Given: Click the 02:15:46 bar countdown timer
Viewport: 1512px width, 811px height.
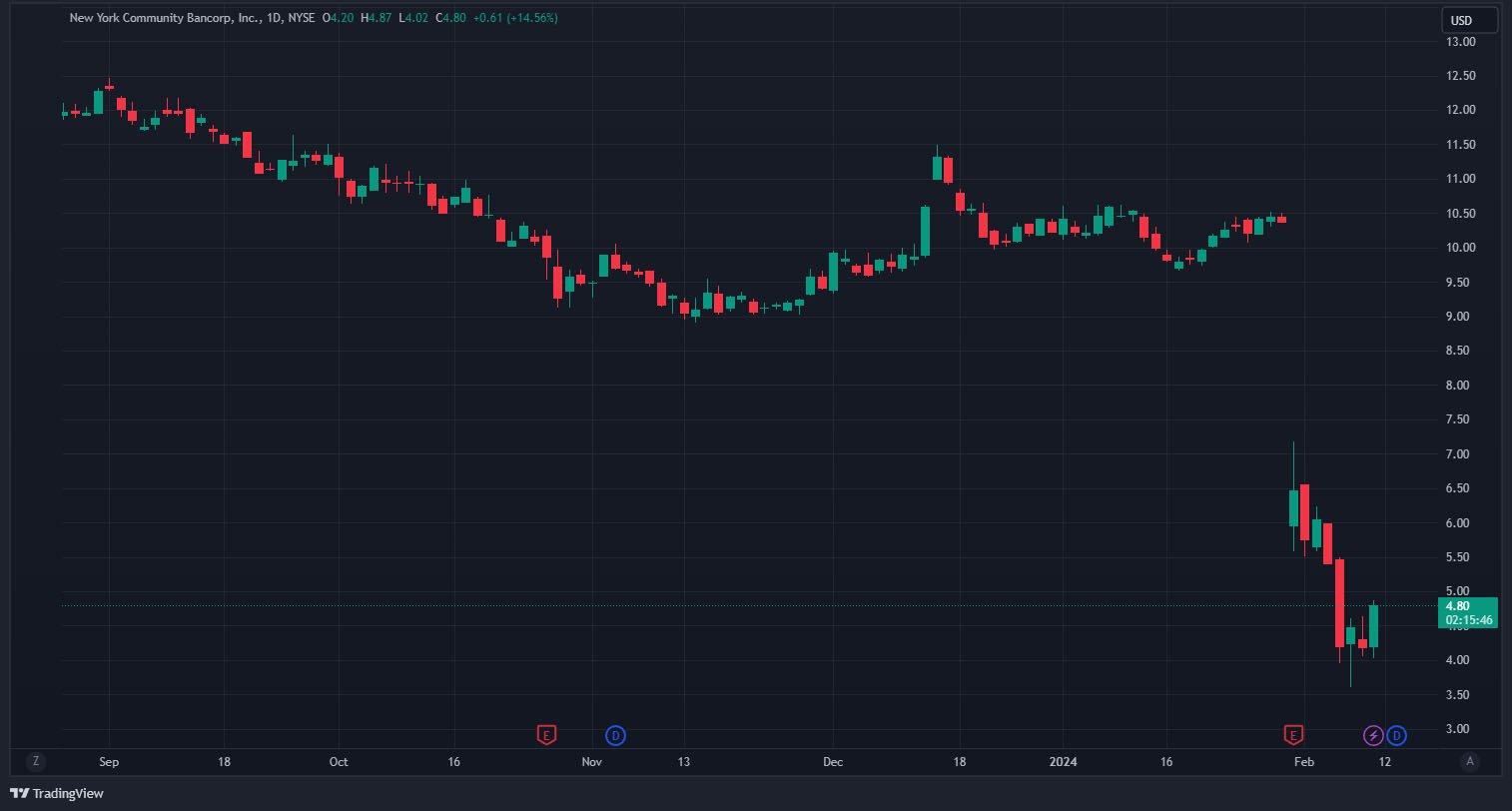Looking at the screenshot, I should coord(1469,620).
